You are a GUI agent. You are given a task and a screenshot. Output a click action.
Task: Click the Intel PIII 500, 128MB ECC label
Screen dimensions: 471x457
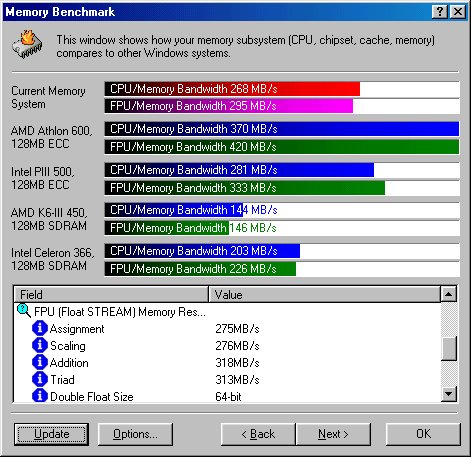point(43,178)
